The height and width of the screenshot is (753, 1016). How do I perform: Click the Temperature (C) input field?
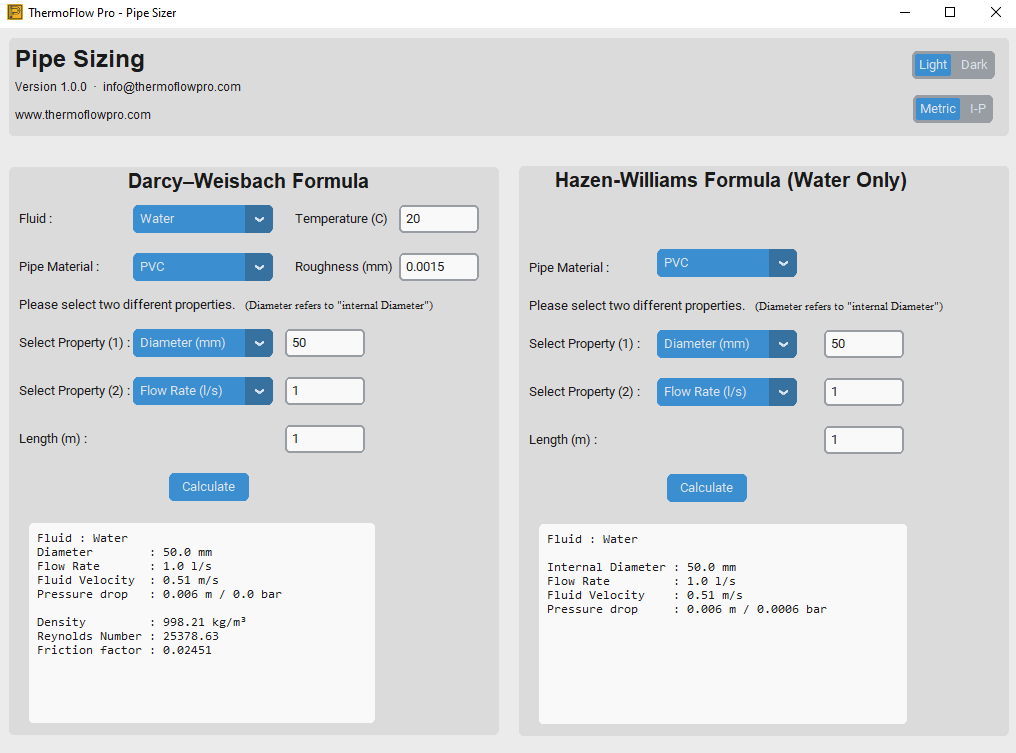(x=438, y=219)
